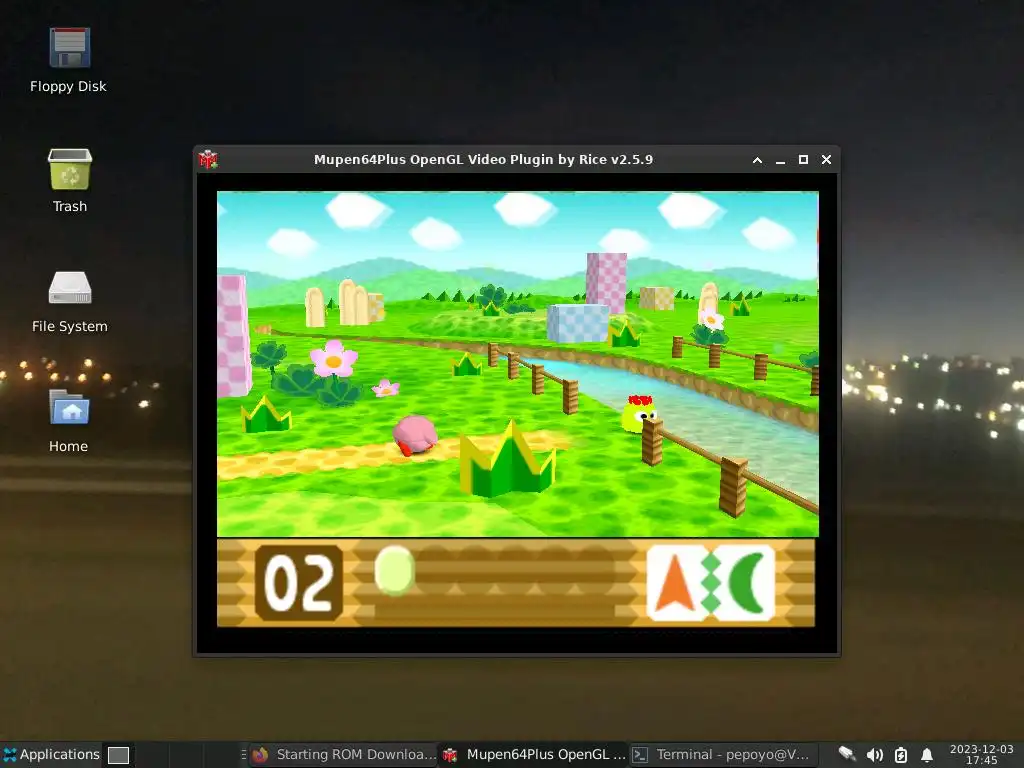Screen dimensions: 1024x768
Task: Switch to Starting ROM Download Firefox task
Action: 344,755
